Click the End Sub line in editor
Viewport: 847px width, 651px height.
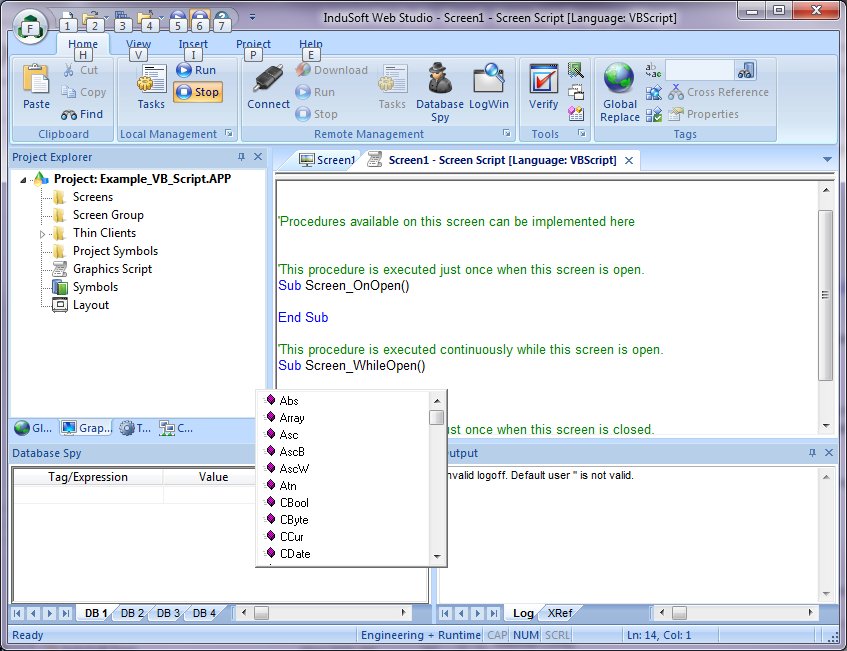pyautogui.click(x=303, y=318)
